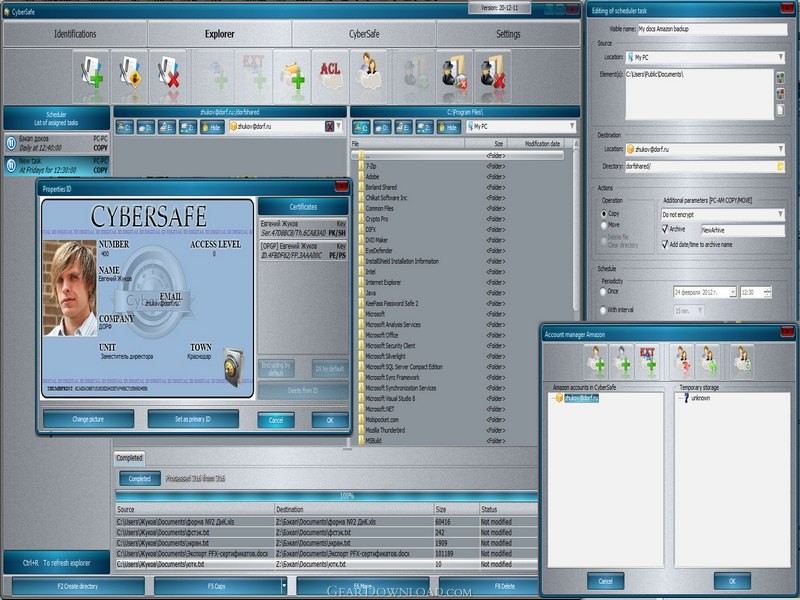Click Hide button in right explorer pane
The width and height of the screenshot is (800, 600).
[x=448, y=127]
